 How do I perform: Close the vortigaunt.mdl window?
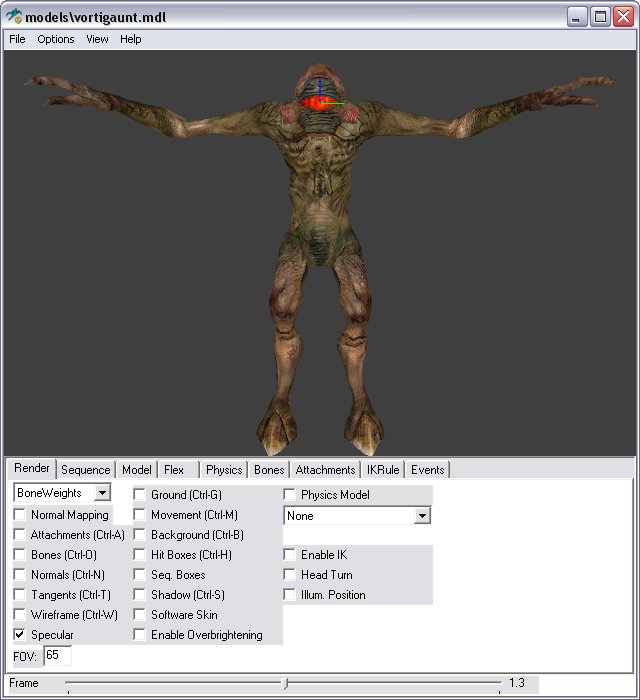623,16
